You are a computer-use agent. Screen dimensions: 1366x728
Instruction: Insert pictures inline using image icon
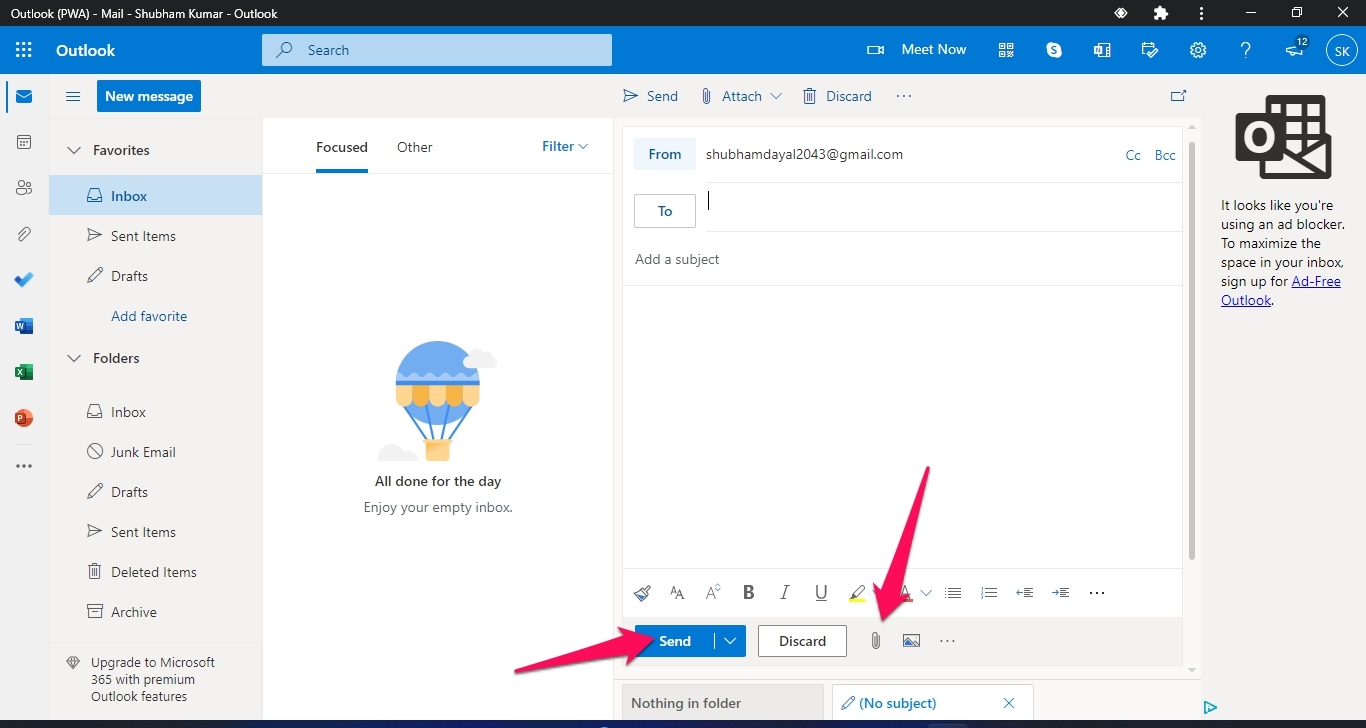pos(911,641)
